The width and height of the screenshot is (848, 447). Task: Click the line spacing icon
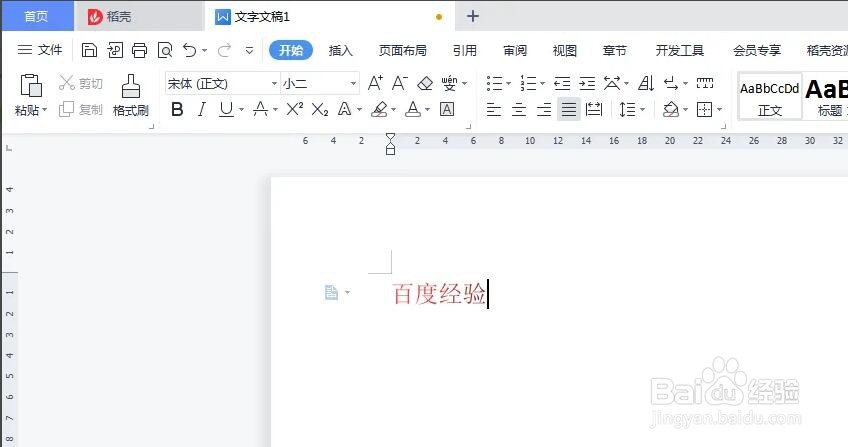(x=627, y=110)
